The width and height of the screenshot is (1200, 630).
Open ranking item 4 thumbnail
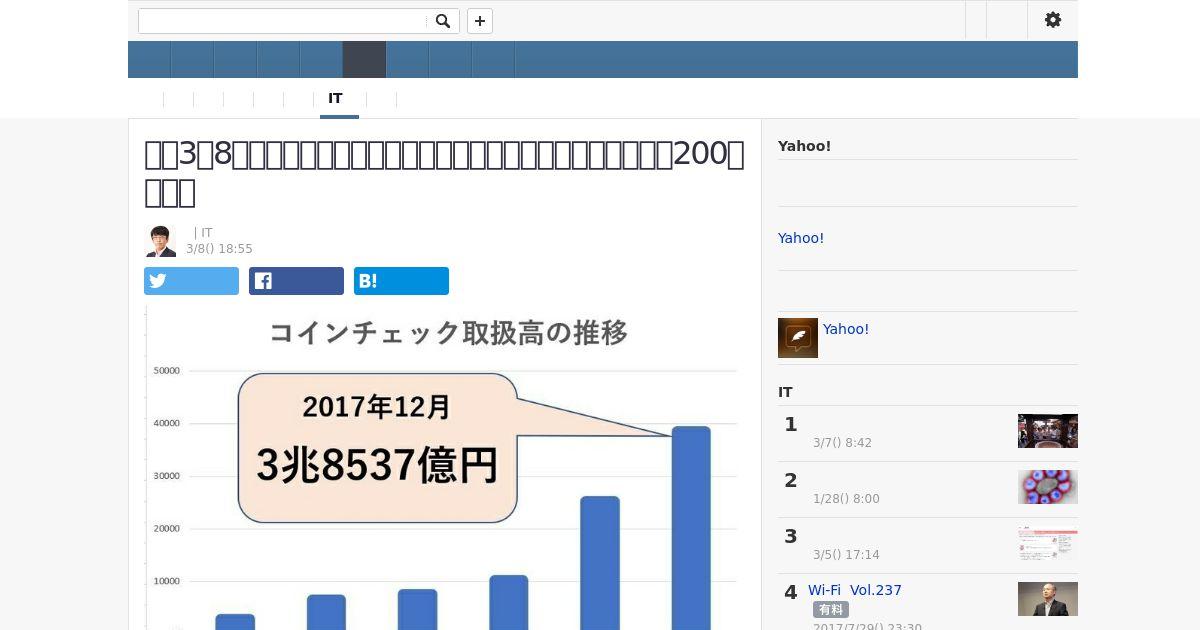coord(1048,599)
